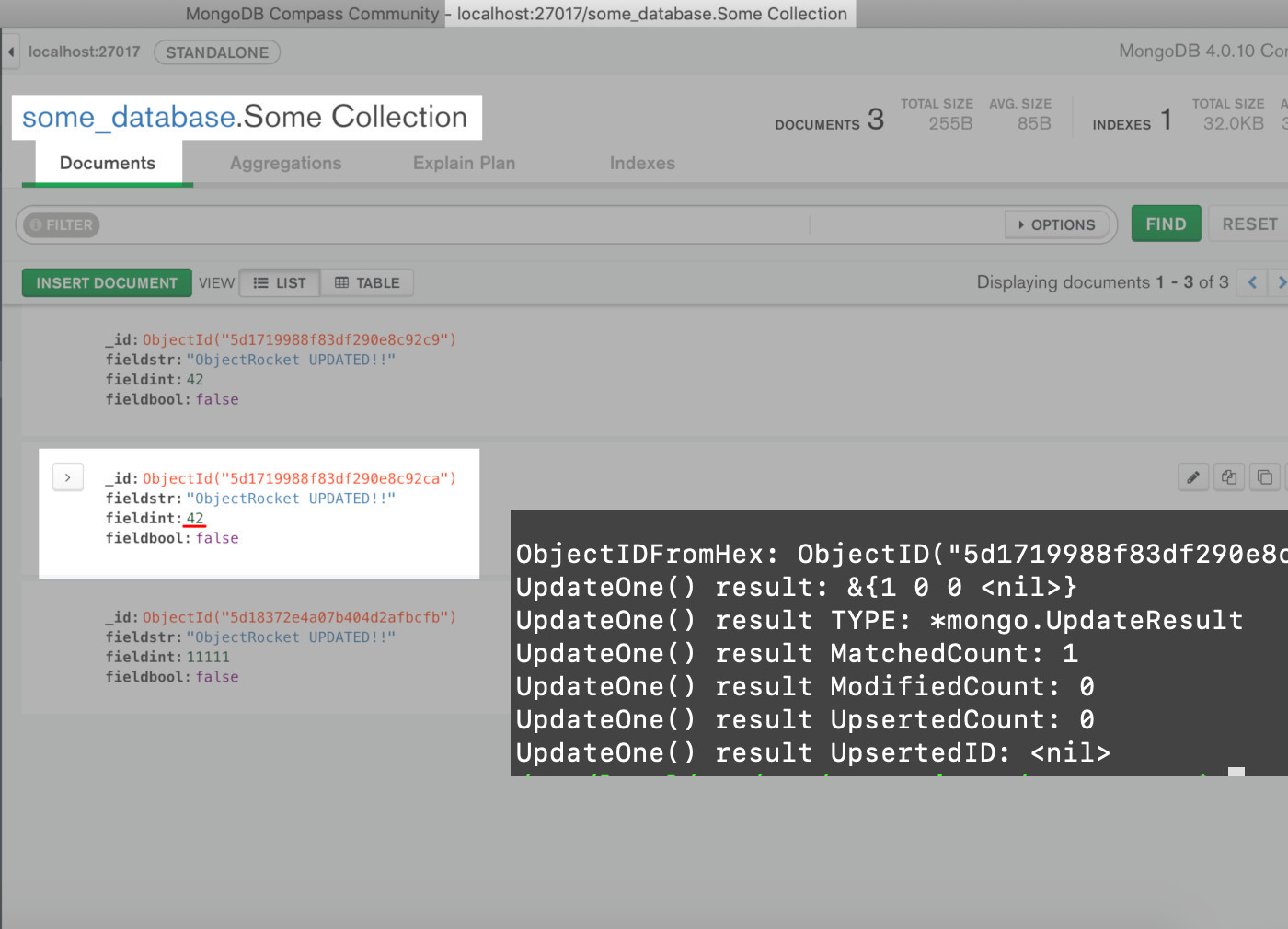
Task: Open the STANDALONE connection badge
Action: pos(217,52)
